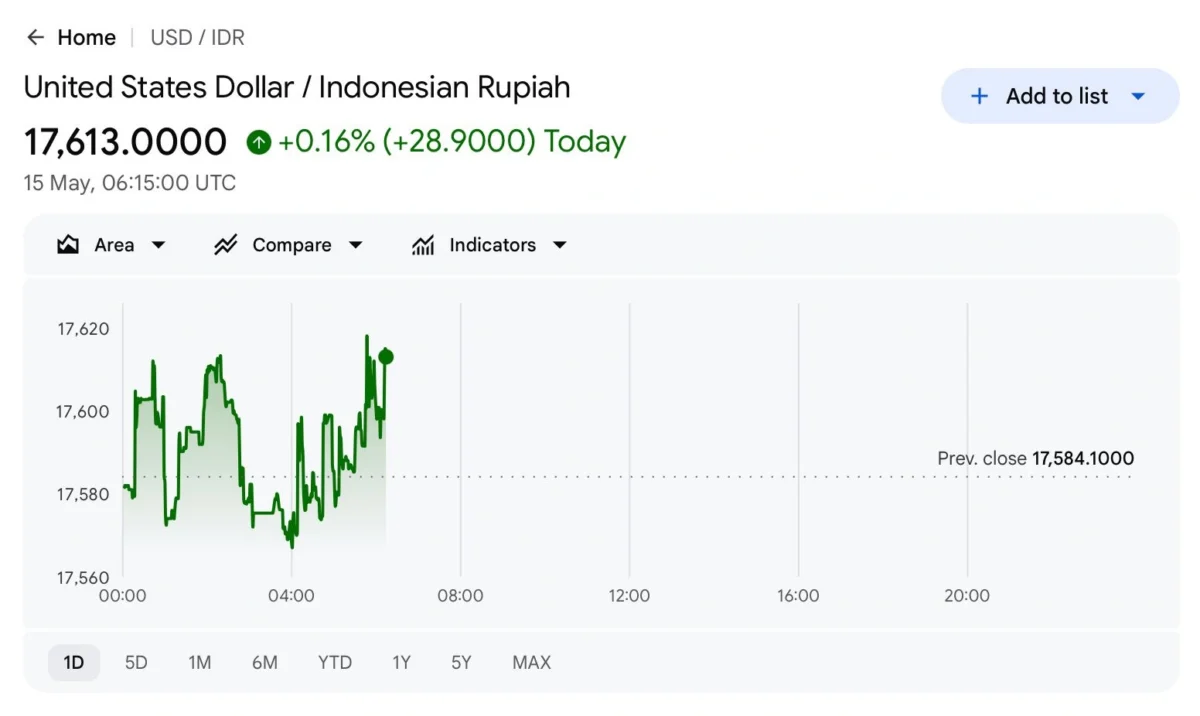This screenshot has height=716, width=1200.
Task: Click the USD / IDR breadcrumb
Action: coord(197,38)
